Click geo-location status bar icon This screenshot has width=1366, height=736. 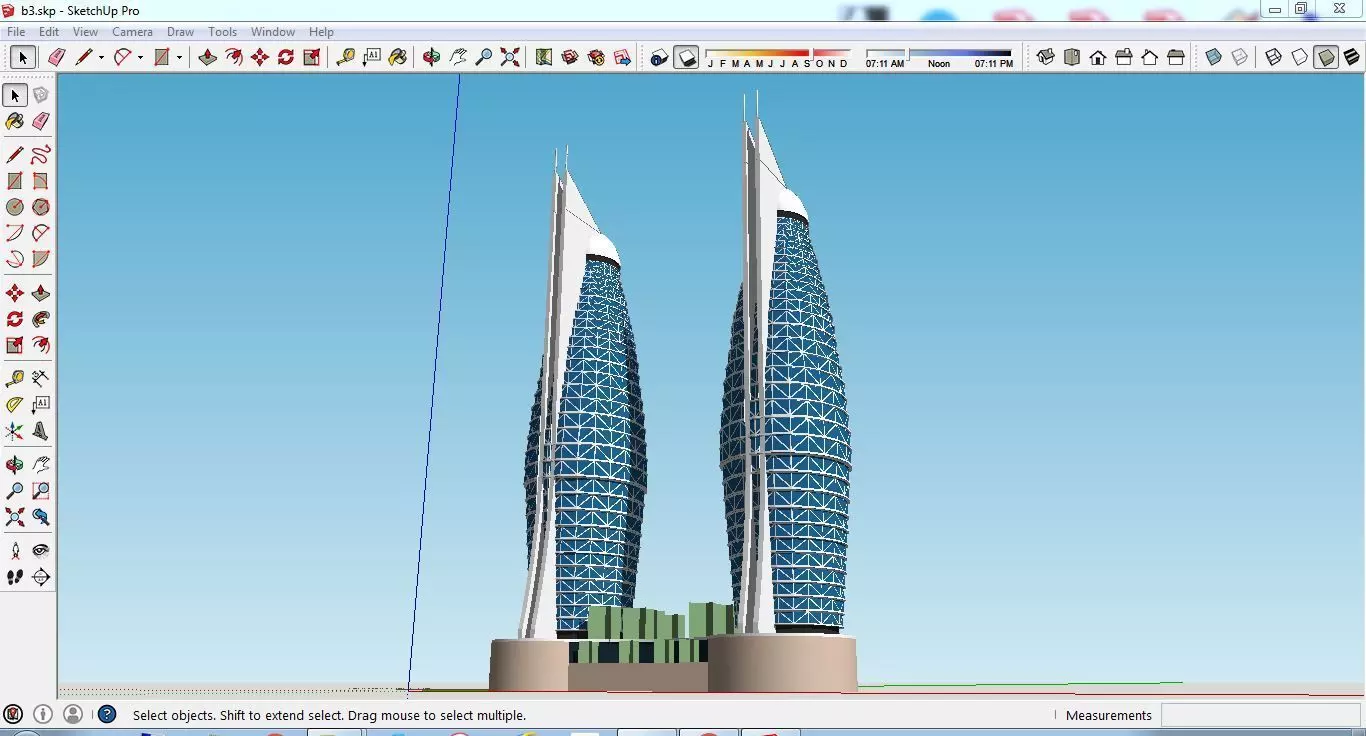pyautogui.click(x=13, y=714)
